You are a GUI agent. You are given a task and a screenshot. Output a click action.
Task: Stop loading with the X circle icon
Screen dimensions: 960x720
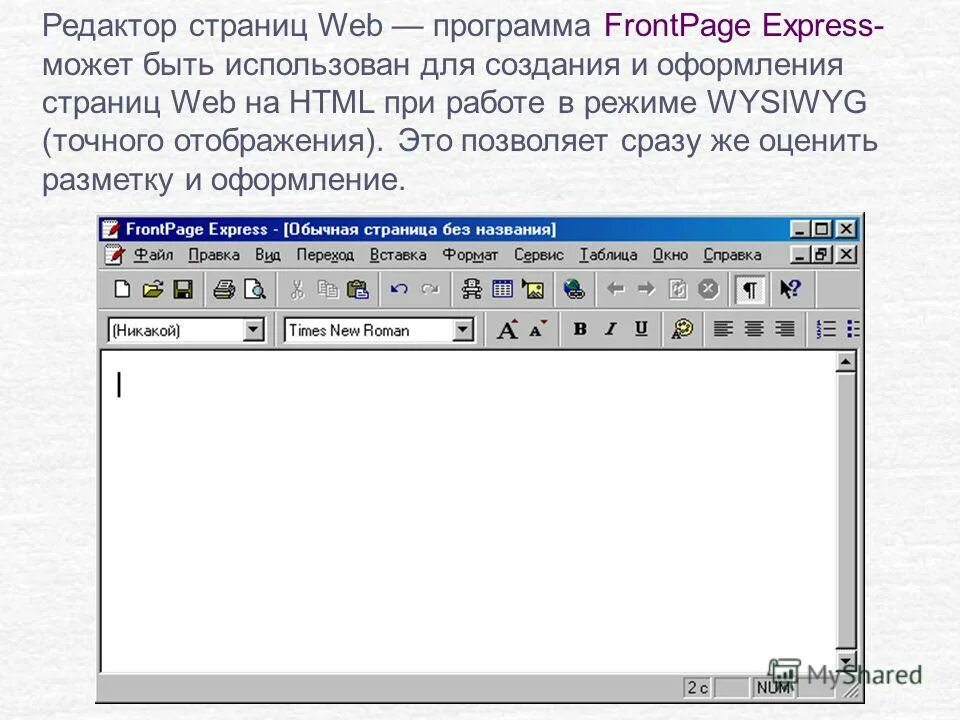click(x=708, y=288)
